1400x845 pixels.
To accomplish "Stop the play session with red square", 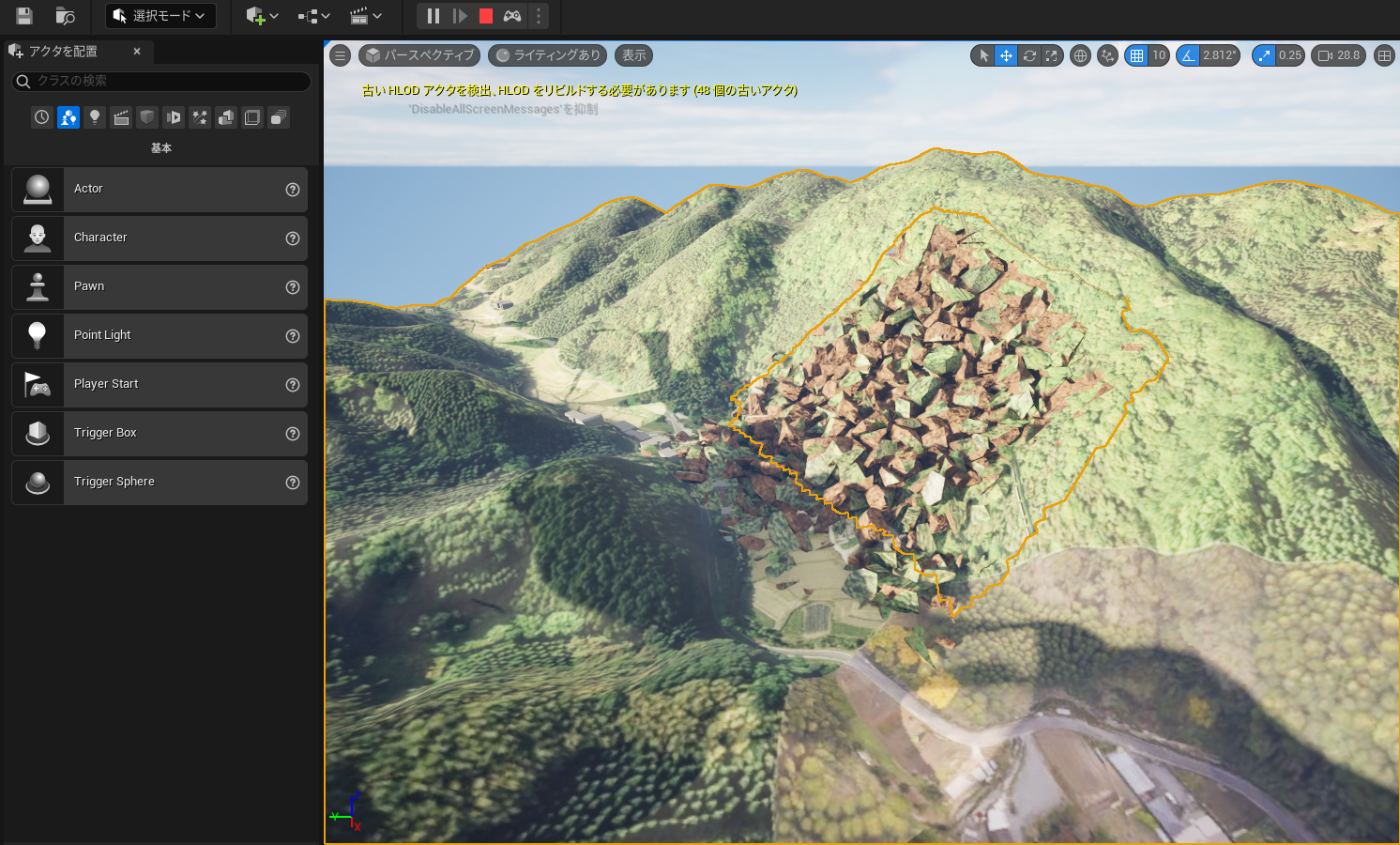I will pyautogui.click(x=485, y=16).
